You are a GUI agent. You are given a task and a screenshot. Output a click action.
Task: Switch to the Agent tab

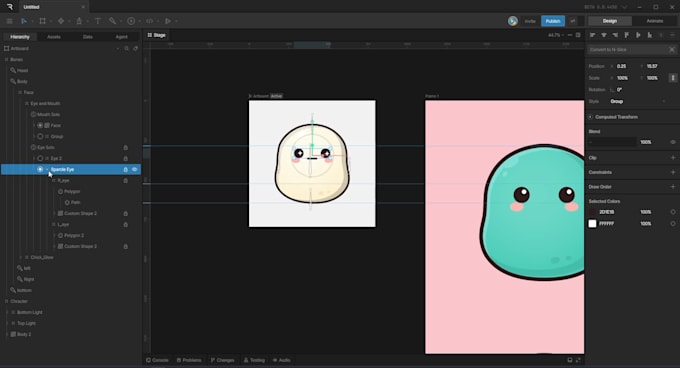pyautogui.click(x=121, y=37)
